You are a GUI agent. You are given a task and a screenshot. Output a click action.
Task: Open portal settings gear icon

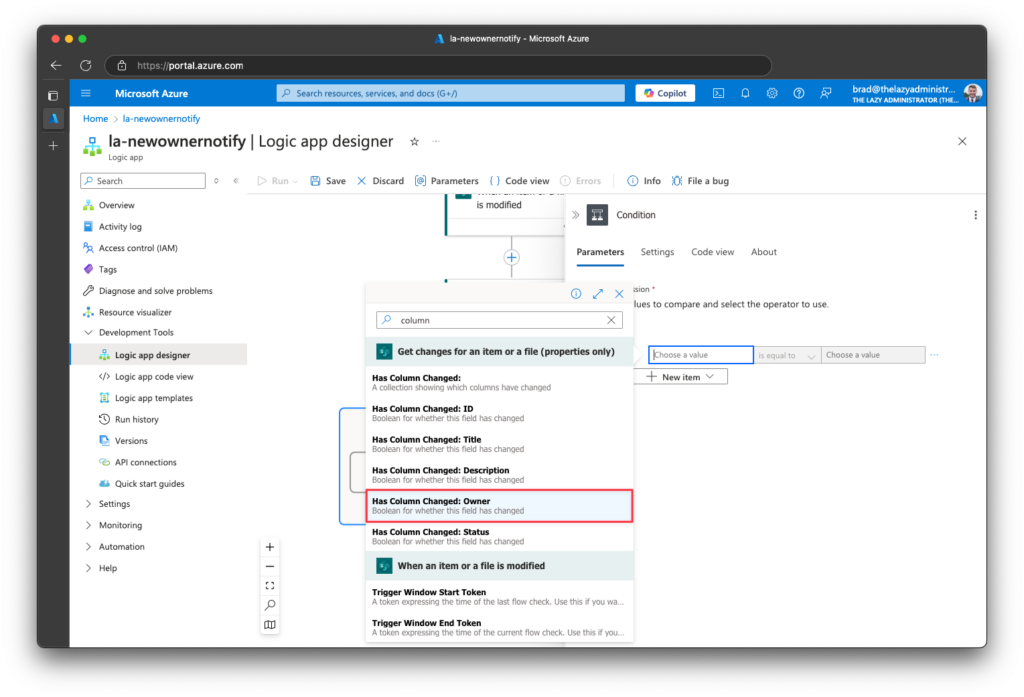[772, 93]
